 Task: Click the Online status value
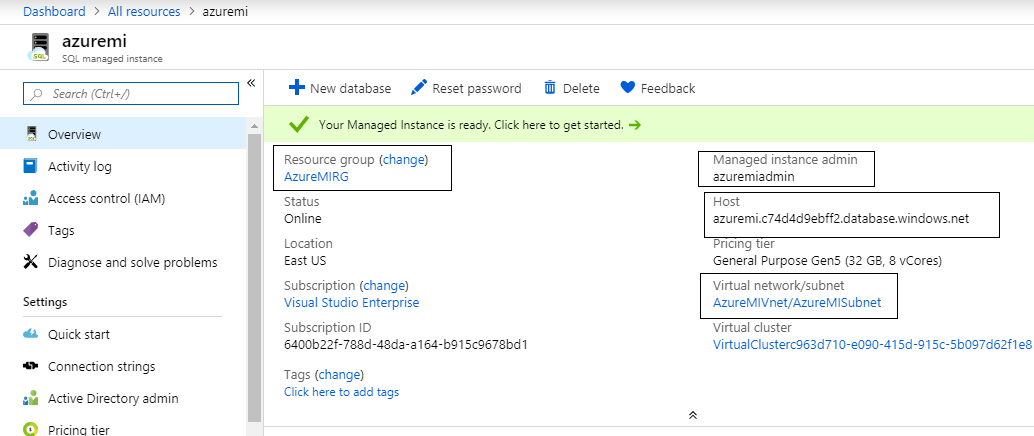pyautogui.click(x=303, y=219)
